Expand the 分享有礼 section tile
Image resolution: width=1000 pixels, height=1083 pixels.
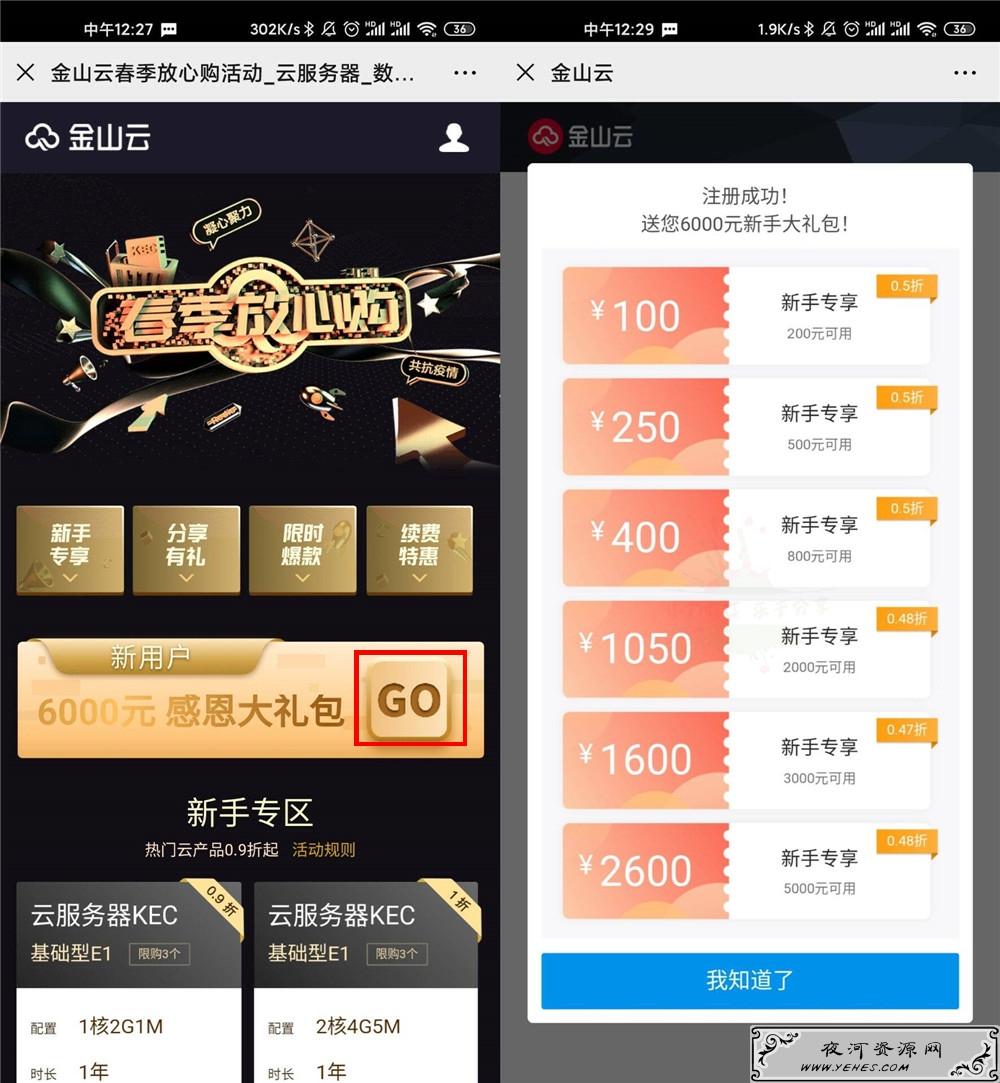[186, 549]
